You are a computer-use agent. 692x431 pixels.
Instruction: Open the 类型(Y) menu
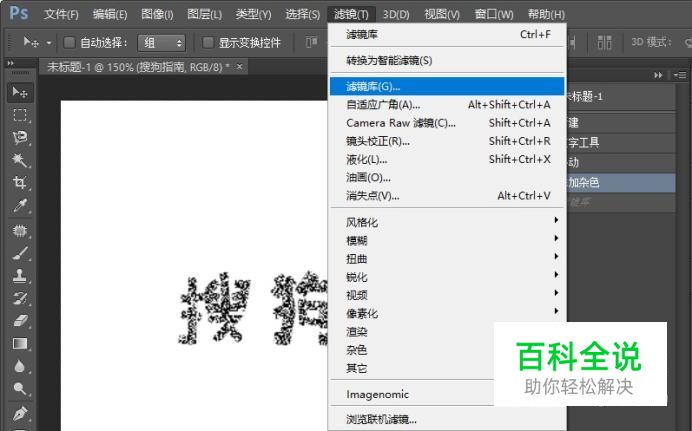[x=253, y=14]
